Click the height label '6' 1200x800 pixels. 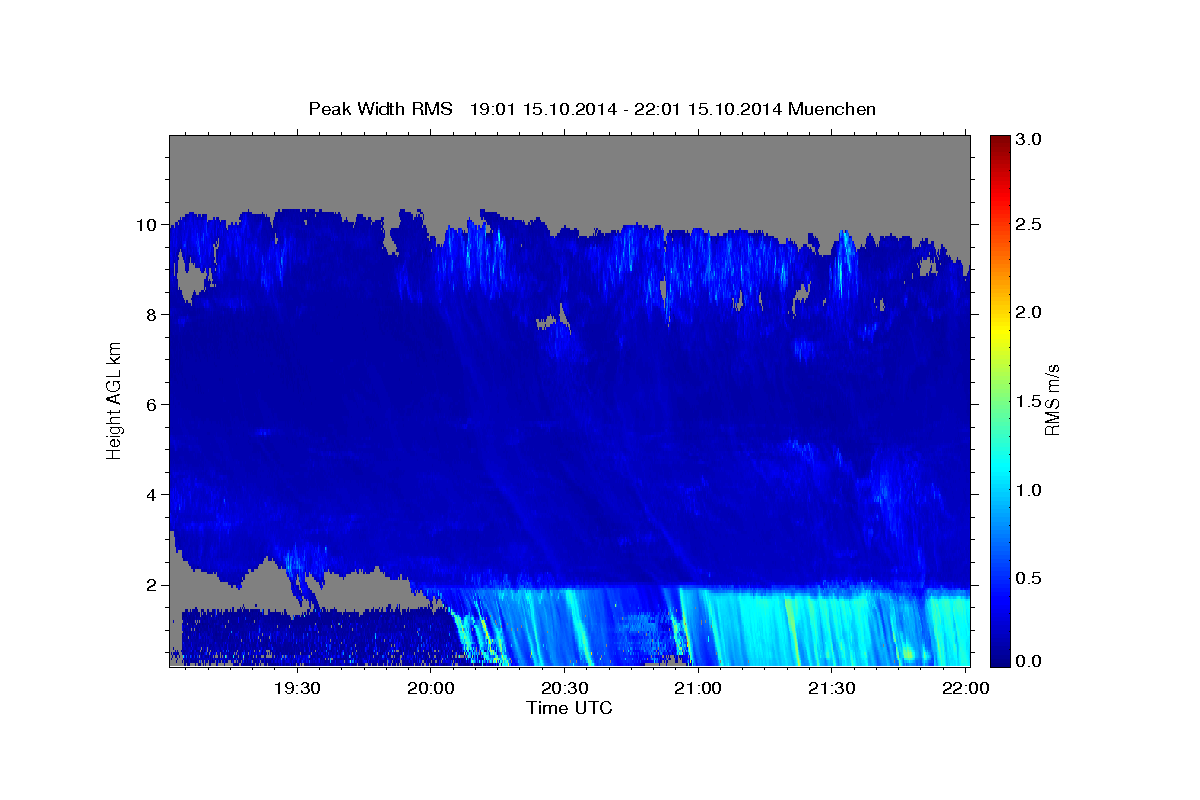[150, 405]
